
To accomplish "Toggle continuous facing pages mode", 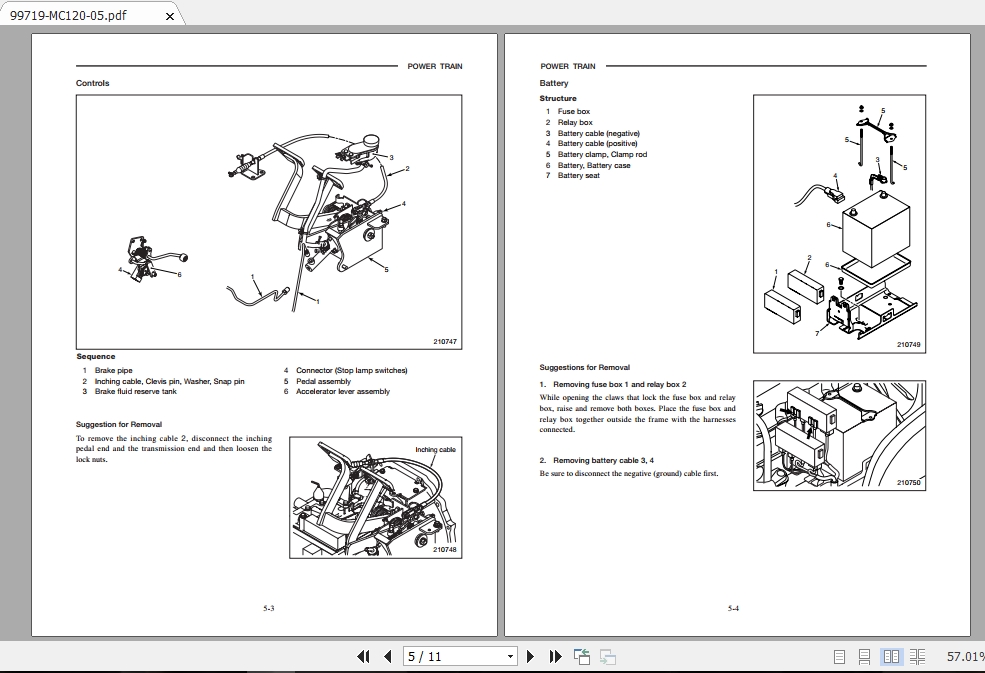I will coord(918,657).
